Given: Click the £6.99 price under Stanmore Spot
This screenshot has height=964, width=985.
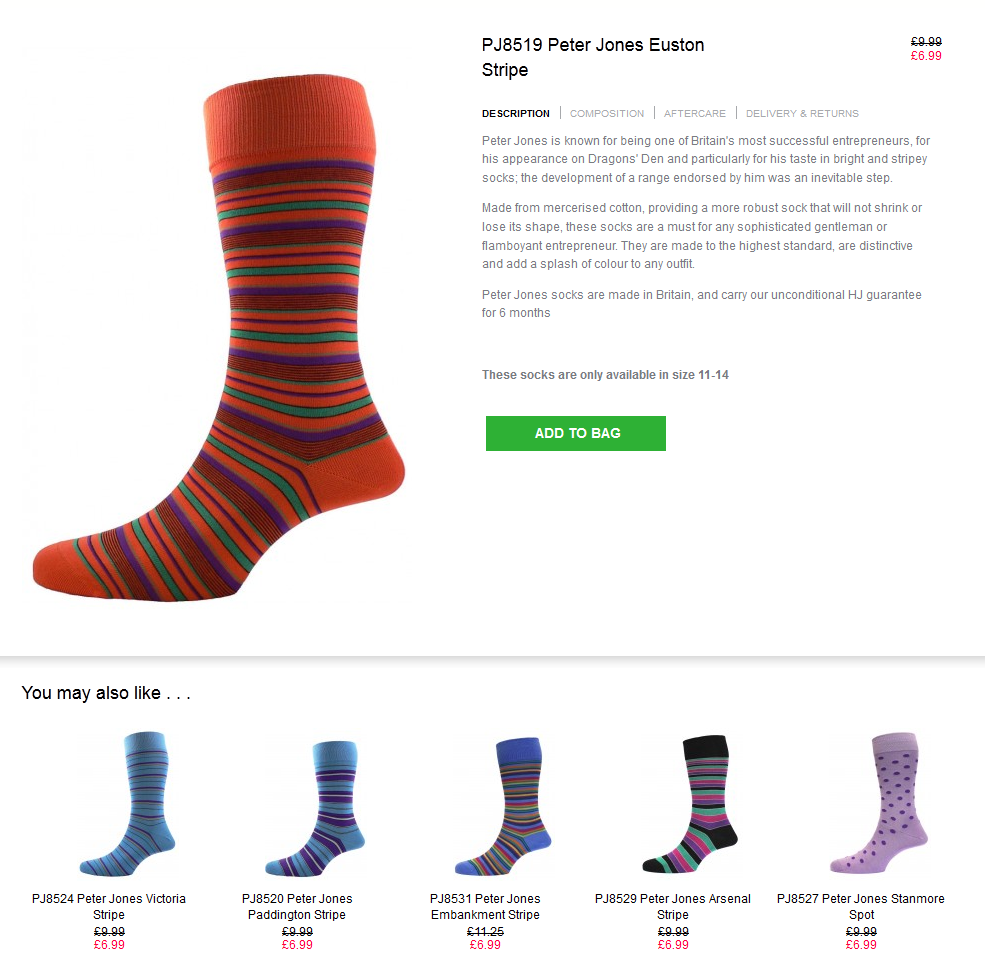Looking at the screenshot, I should pos(861,945).
